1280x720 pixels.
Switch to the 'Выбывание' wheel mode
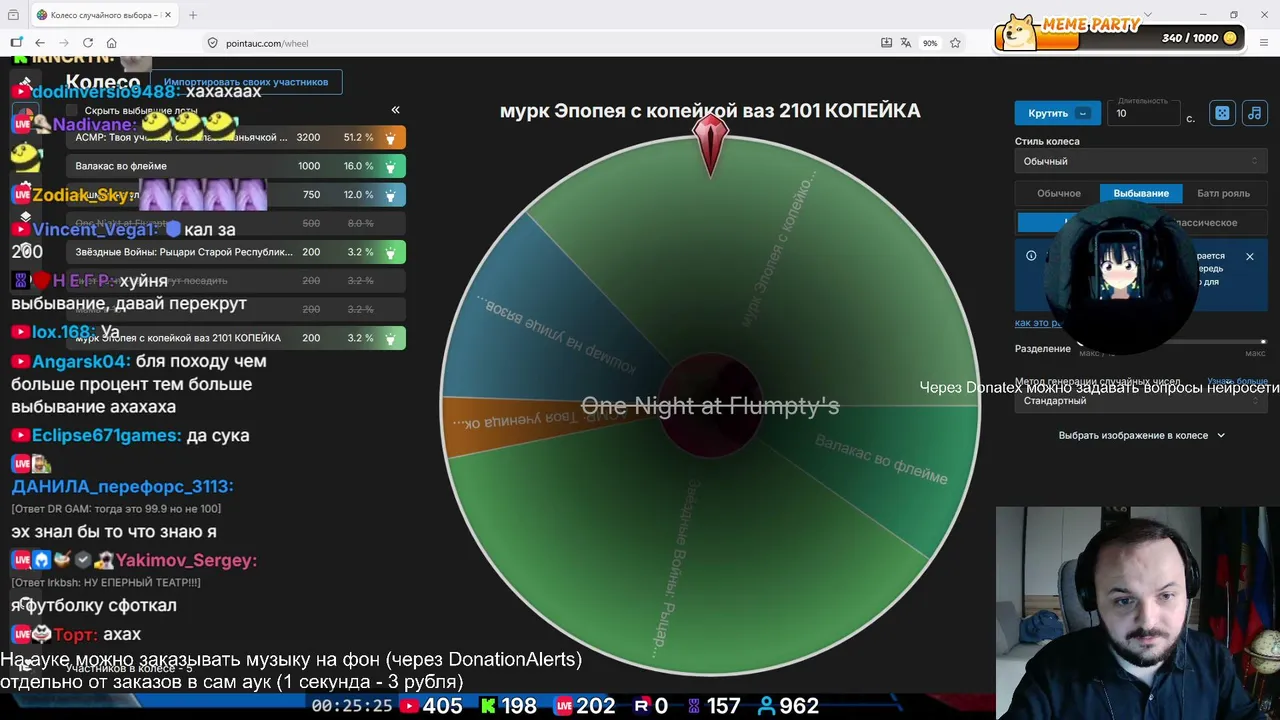pos(1141,193)
